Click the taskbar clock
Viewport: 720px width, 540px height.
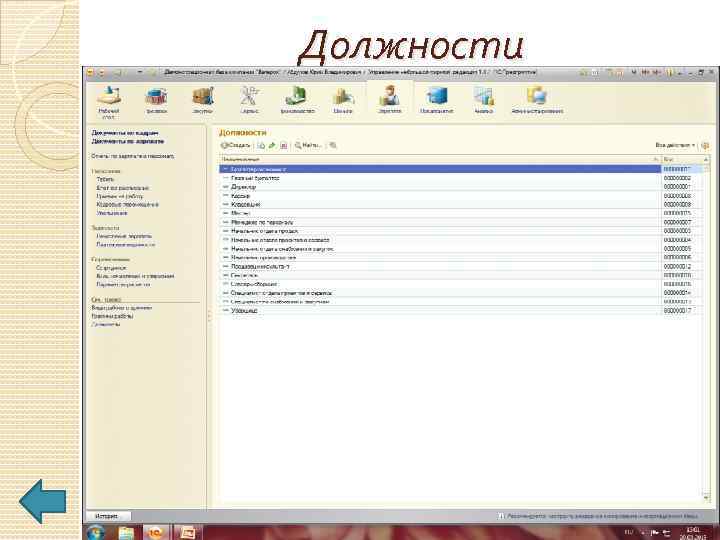coord(693,533)
